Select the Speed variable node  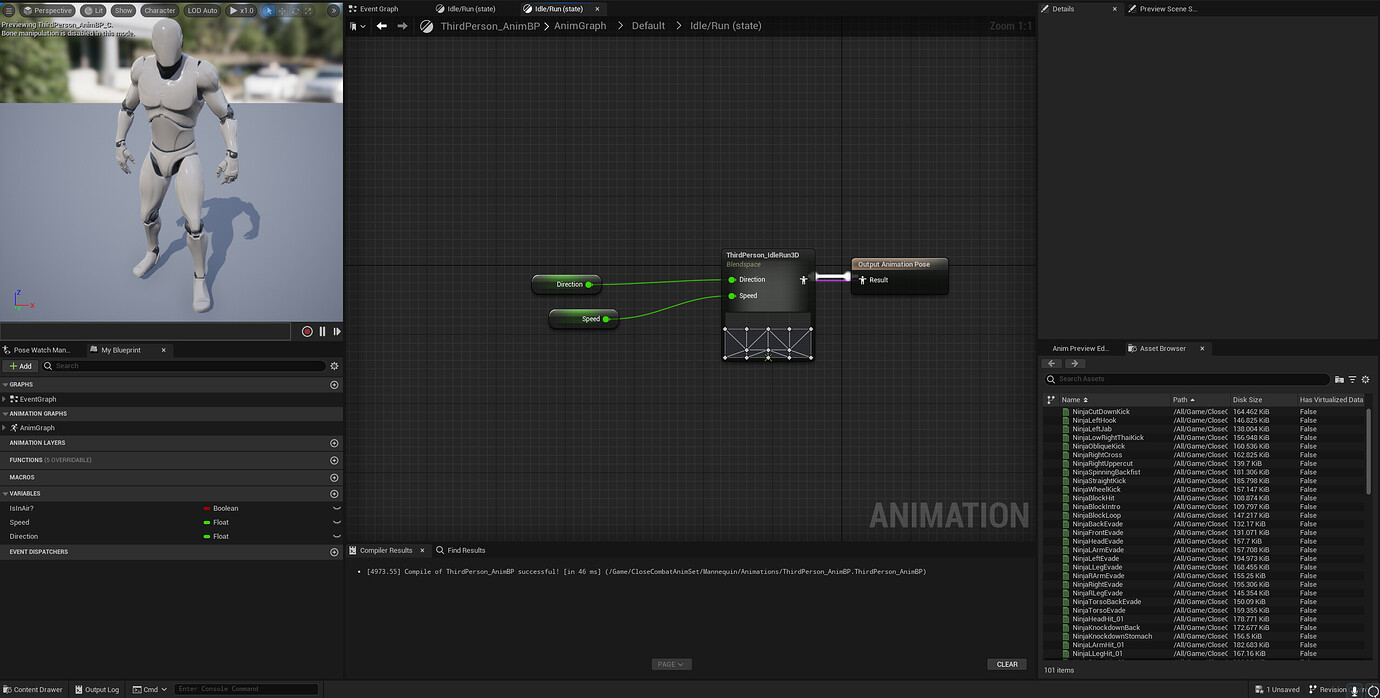(584, 319)
